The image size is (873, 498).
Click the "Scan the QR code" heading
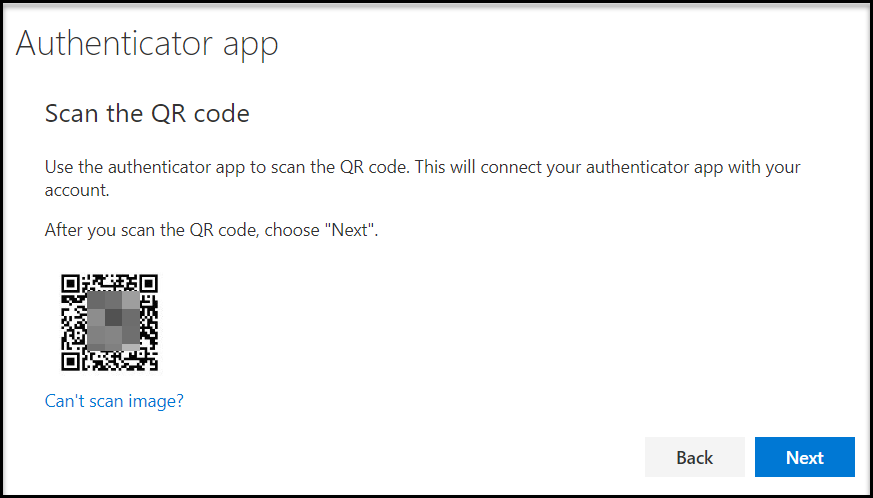[147, 114]
